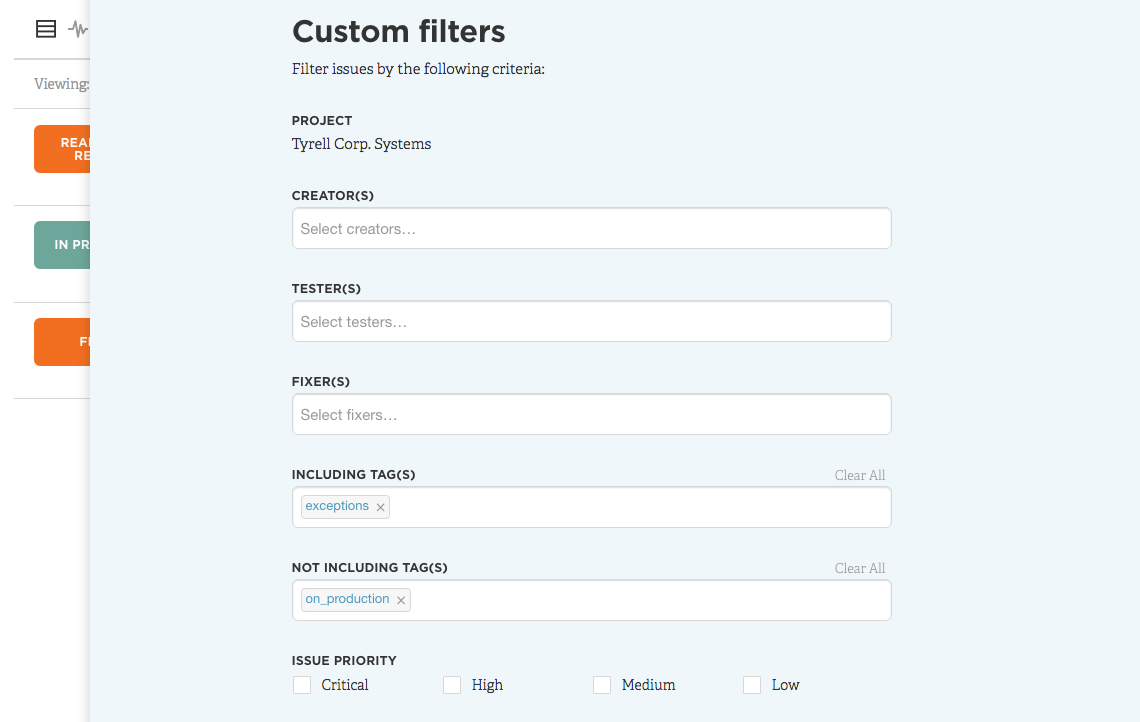Image resolution: width=1140 pixels, height=722 pixels.
Task: Click the Fixed status badge
Action: pyautogui.click(x=62, y=341)
